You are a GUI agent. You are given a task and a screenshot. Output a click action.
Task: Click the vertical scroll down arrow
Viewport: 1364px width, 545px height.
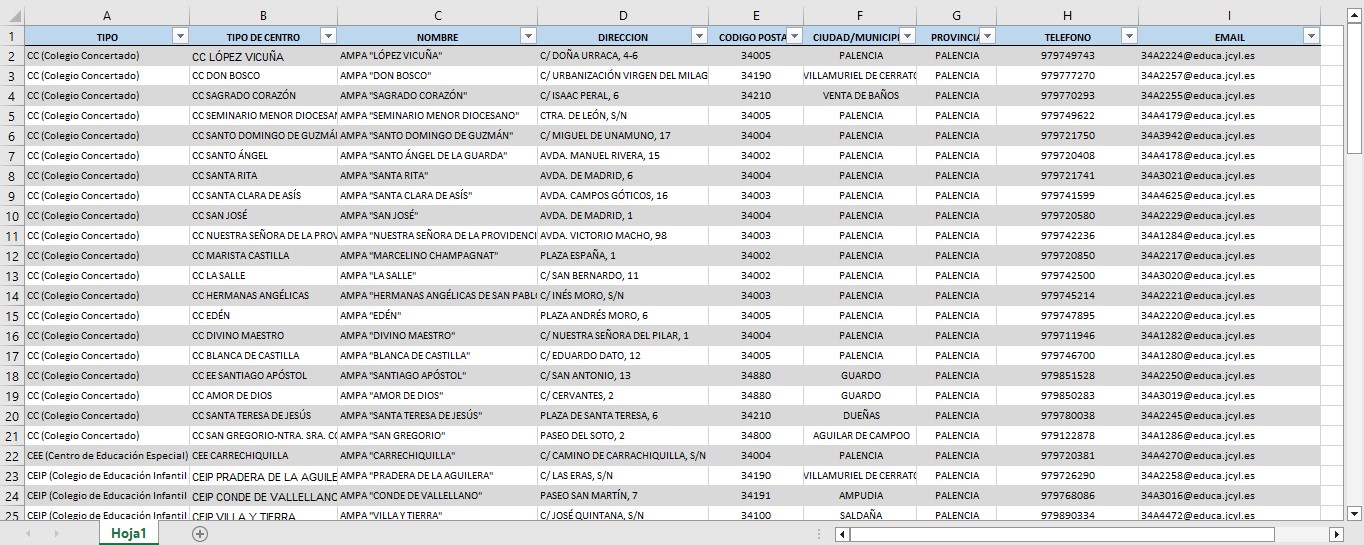click(x=1354, y=513)
